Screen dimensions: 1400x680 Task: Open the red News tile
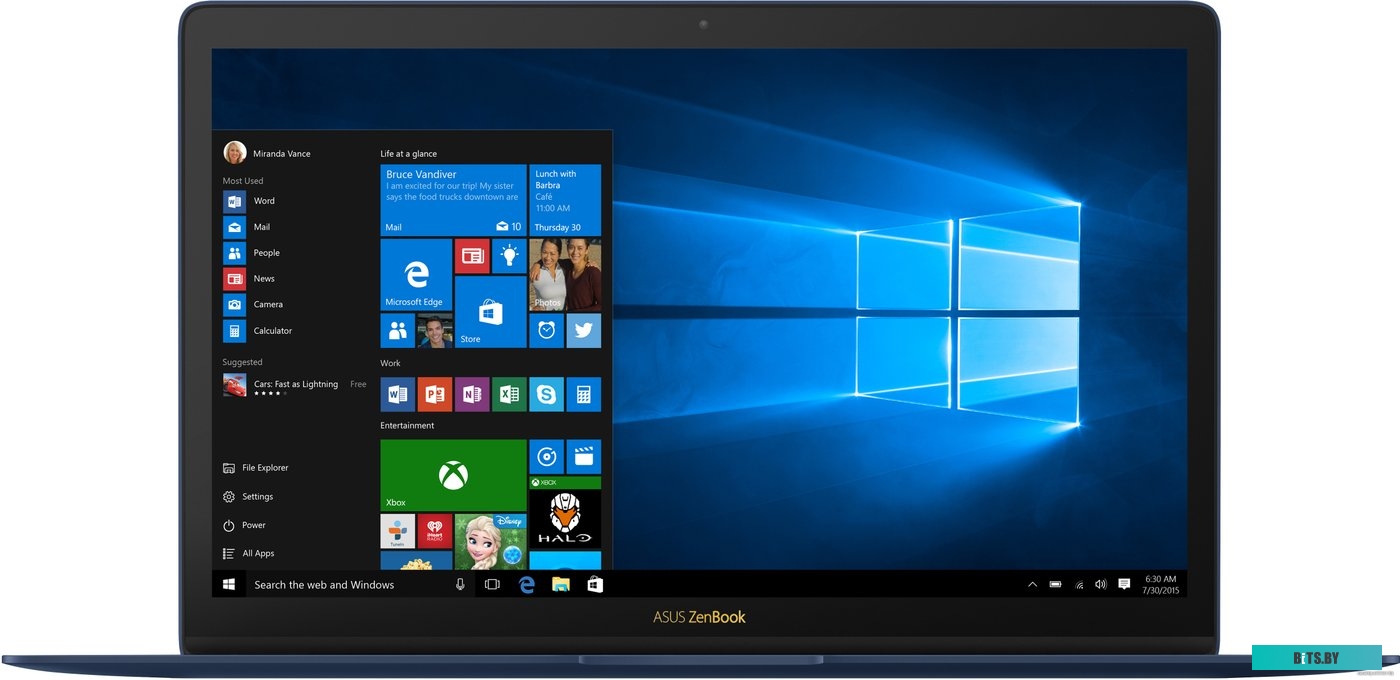(x=472, y=256)
